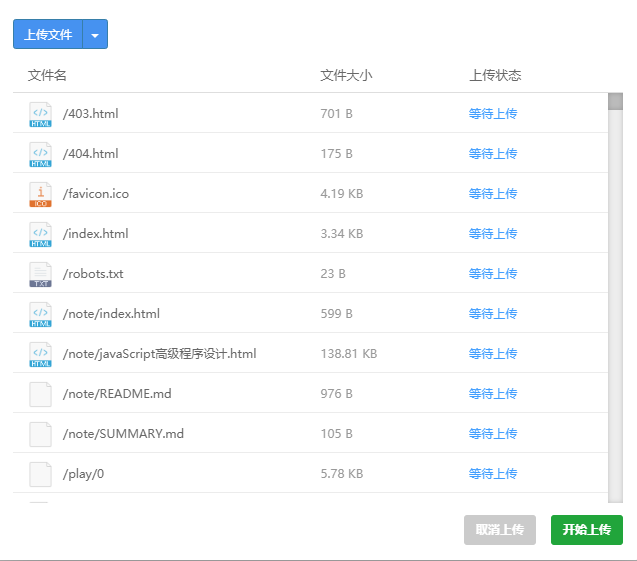
Task: Click the 701 B size value
Action: [x=336, y=113]
